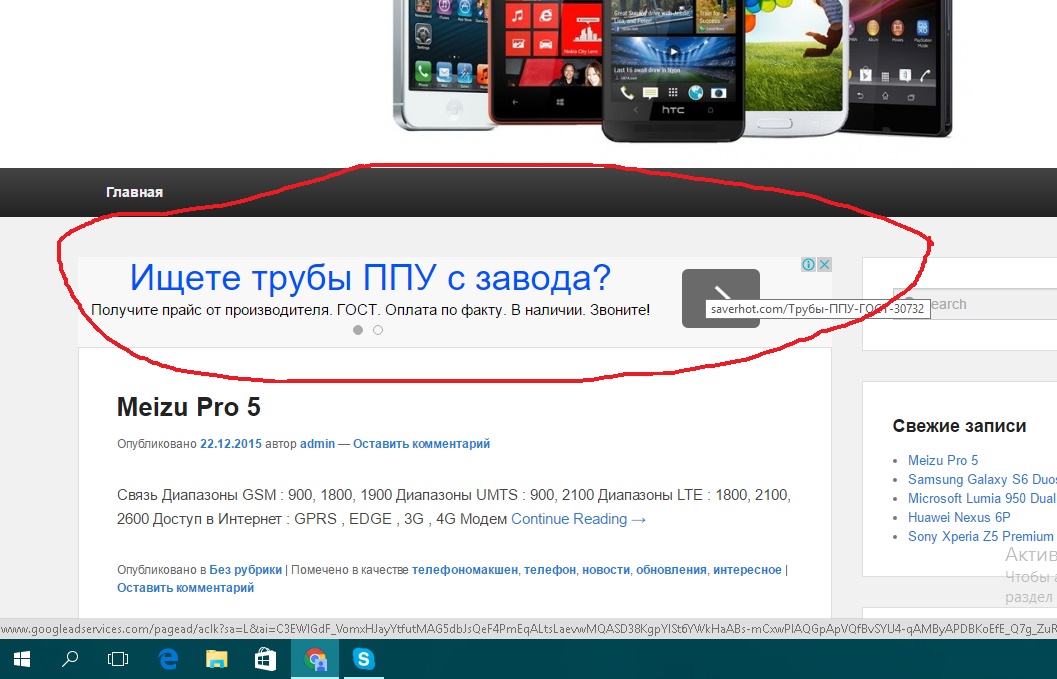Follow the Continue Reading link
The height and width of the screenshot is (679, 1057).
(x=579, y=519)
